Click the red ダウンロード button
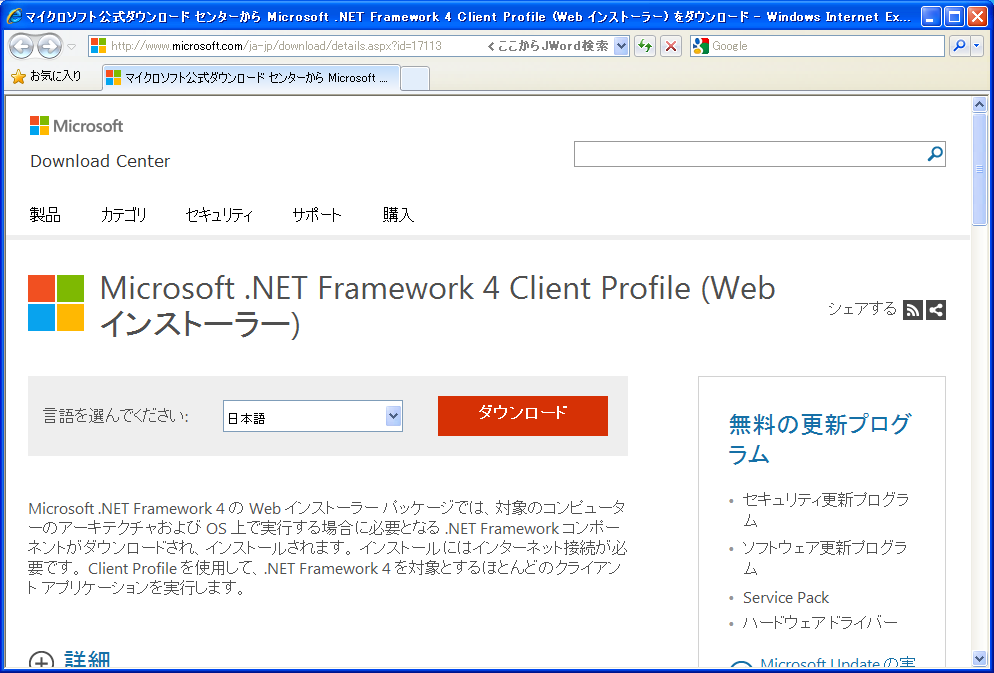This screenshot has height=673, width=994. click(x=522, y=416)
